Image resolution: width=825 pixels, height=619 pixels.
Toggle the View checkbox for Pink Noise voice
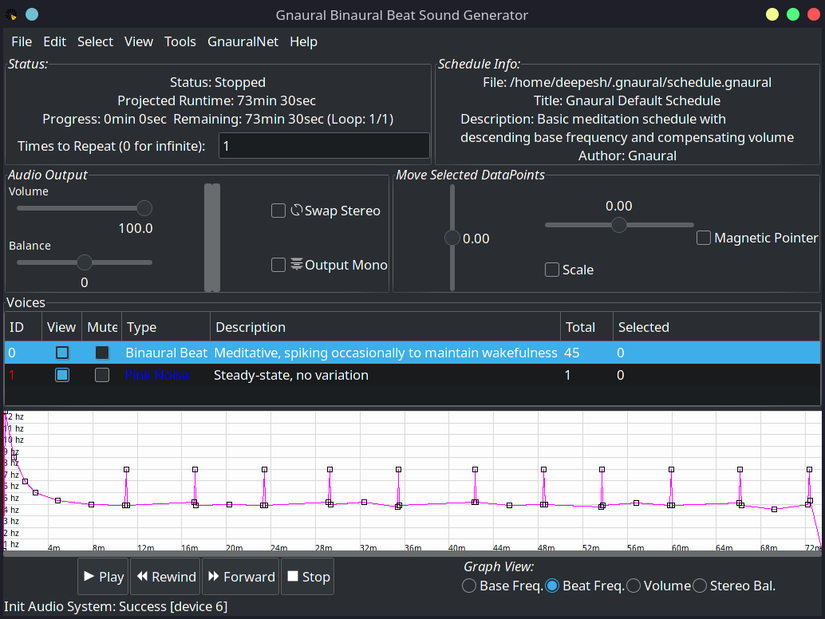click(x=62, y=374)
